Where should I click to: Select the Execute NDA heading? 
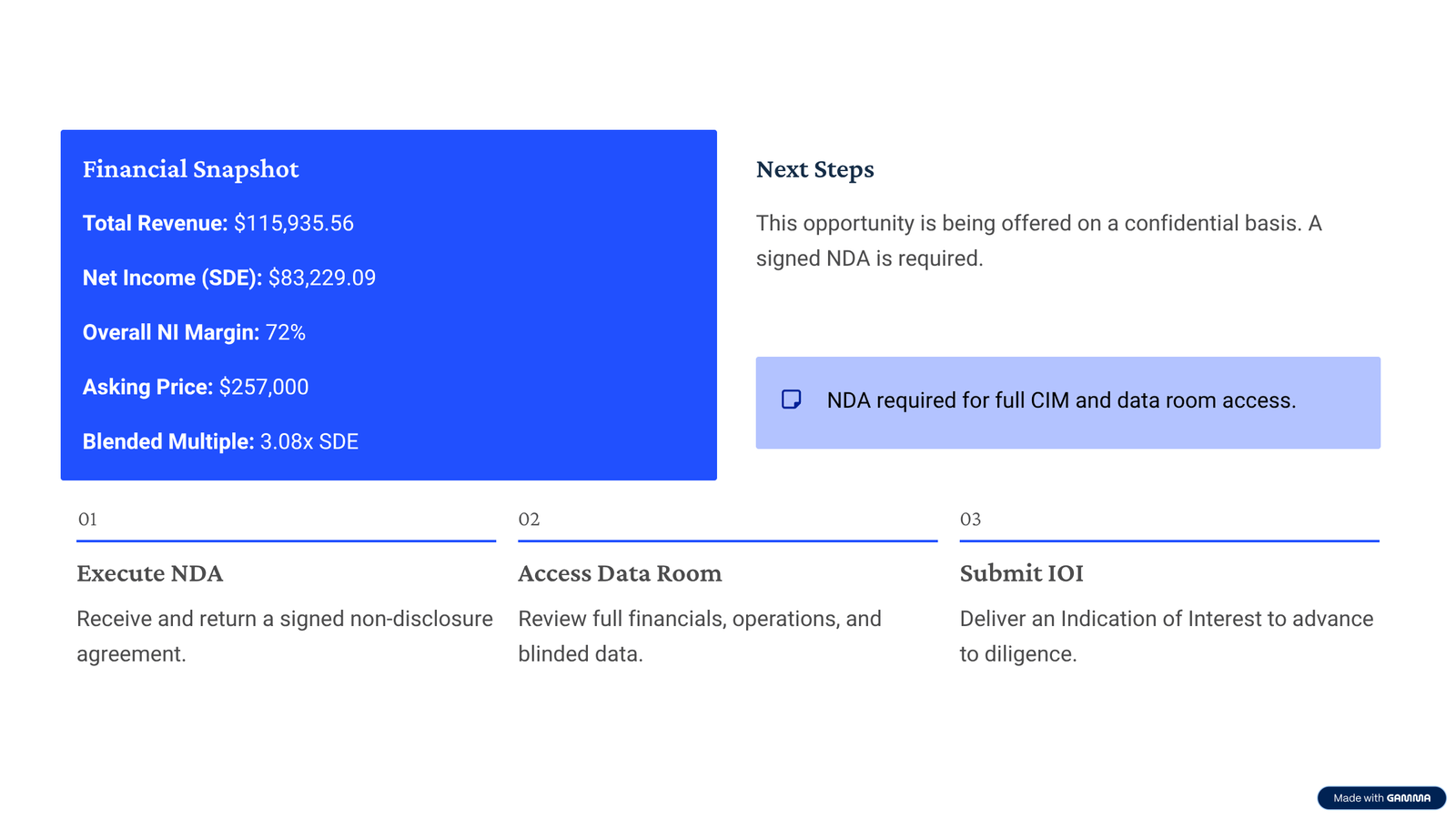[x=150, y=573]
